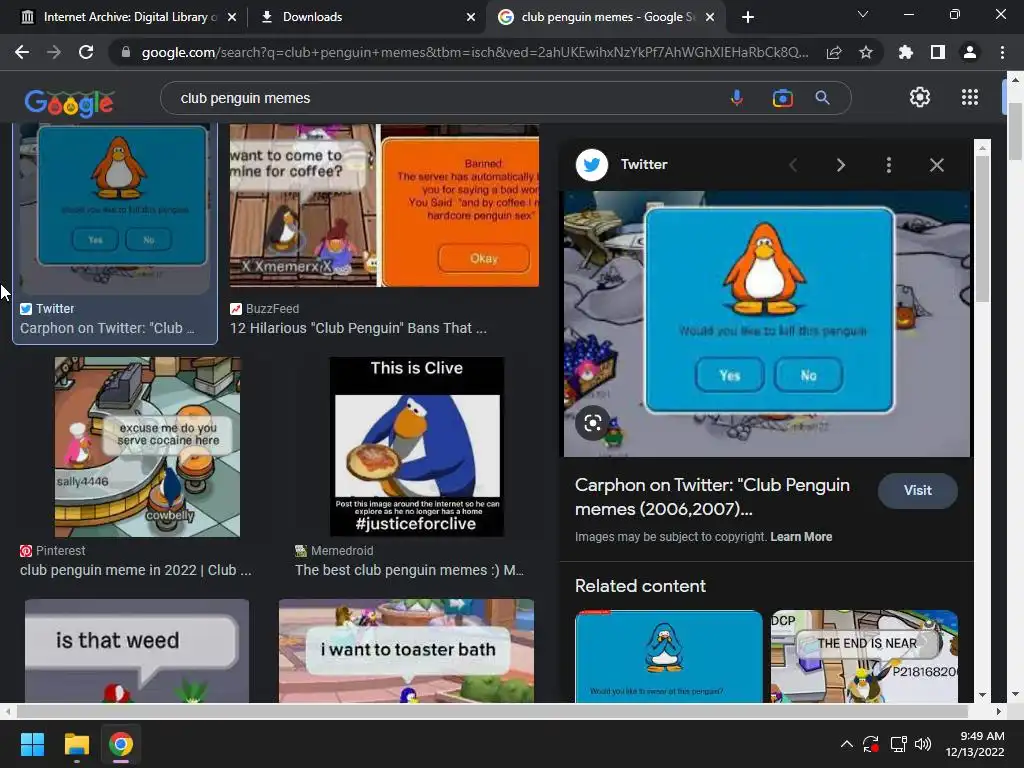The height and width of the screenshot is (768, 1024).
Task: Open the tab search dropdown
Action: tap(863, 14)
